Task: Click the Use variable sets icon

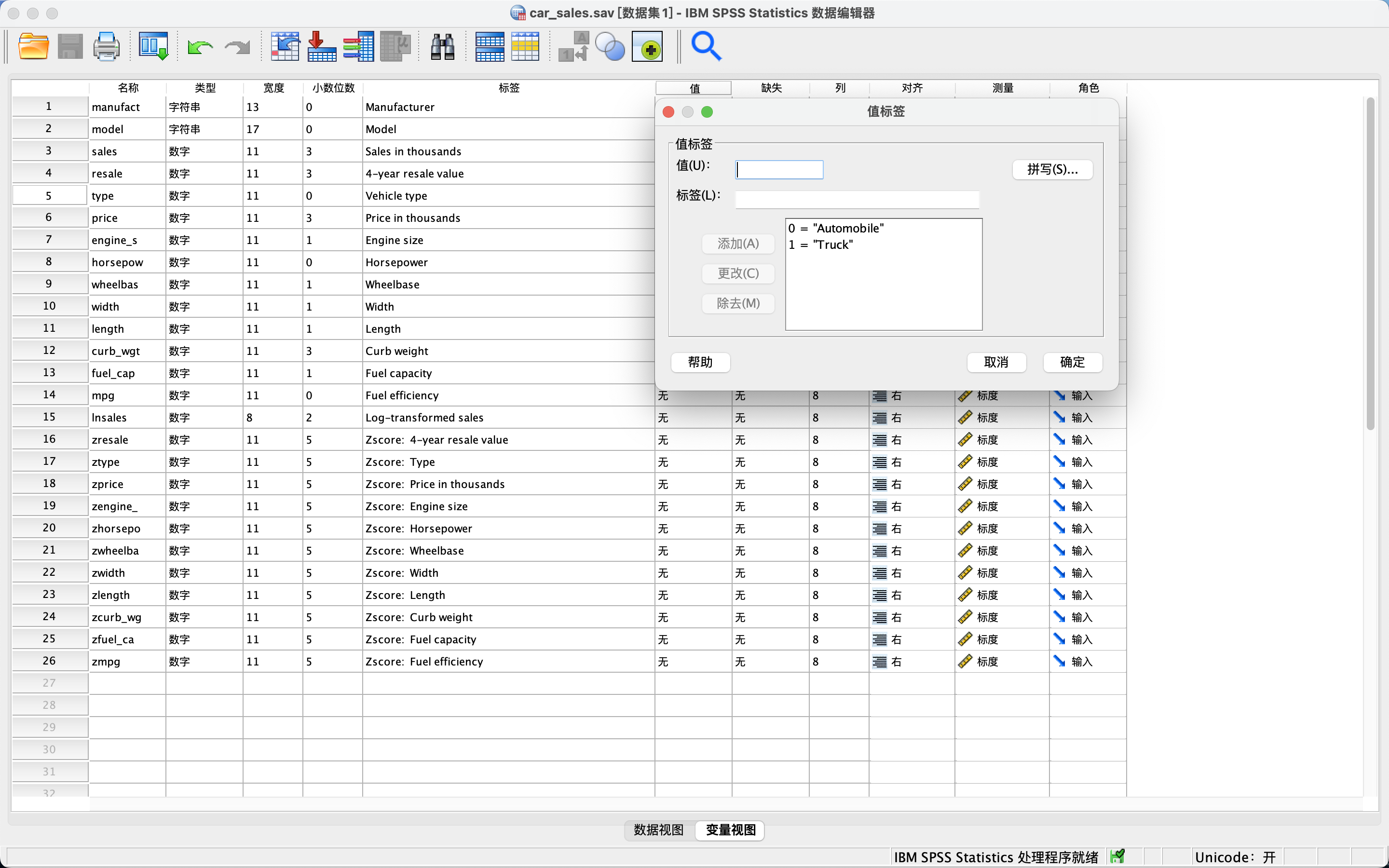Action: [610, 46]
